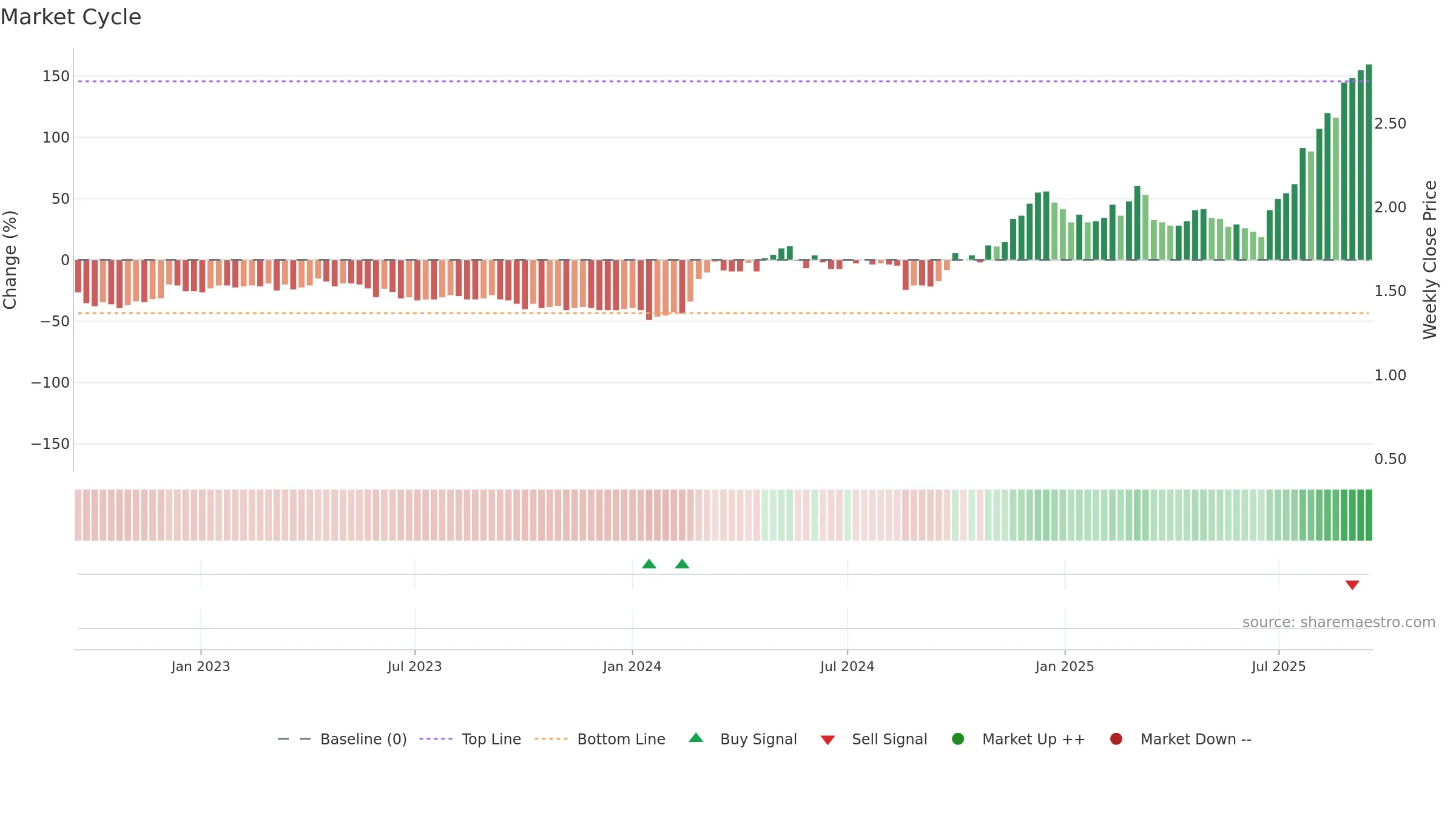Click second buy signal marker after Jan 2024
Screen dimensions: 1456x819
tap(682, 564)
